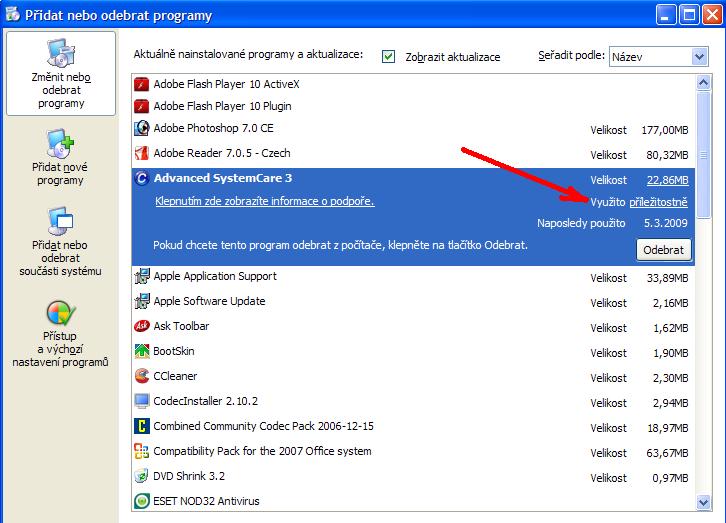This screenshot has height=523, width=726.
Task: Select the Adobe Flash Player 10 ActiveX icon
Action: coord(141,84)
